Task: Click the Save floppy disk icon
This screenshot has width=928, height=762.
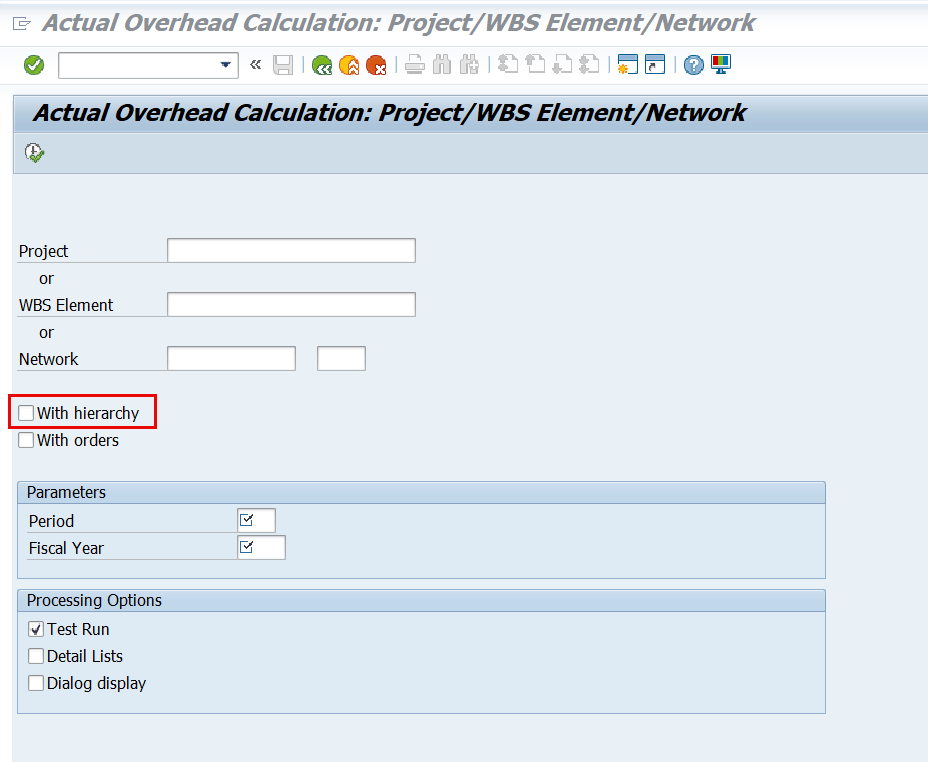Action: click(283, 64)
